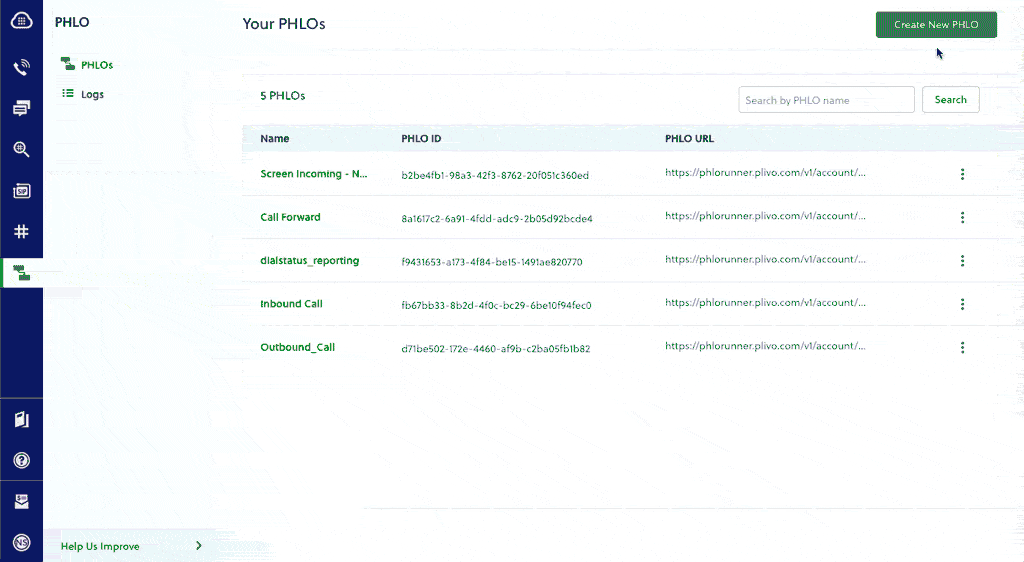Open the Messaging chat icon in sidebar

click(x=21, y=108)
